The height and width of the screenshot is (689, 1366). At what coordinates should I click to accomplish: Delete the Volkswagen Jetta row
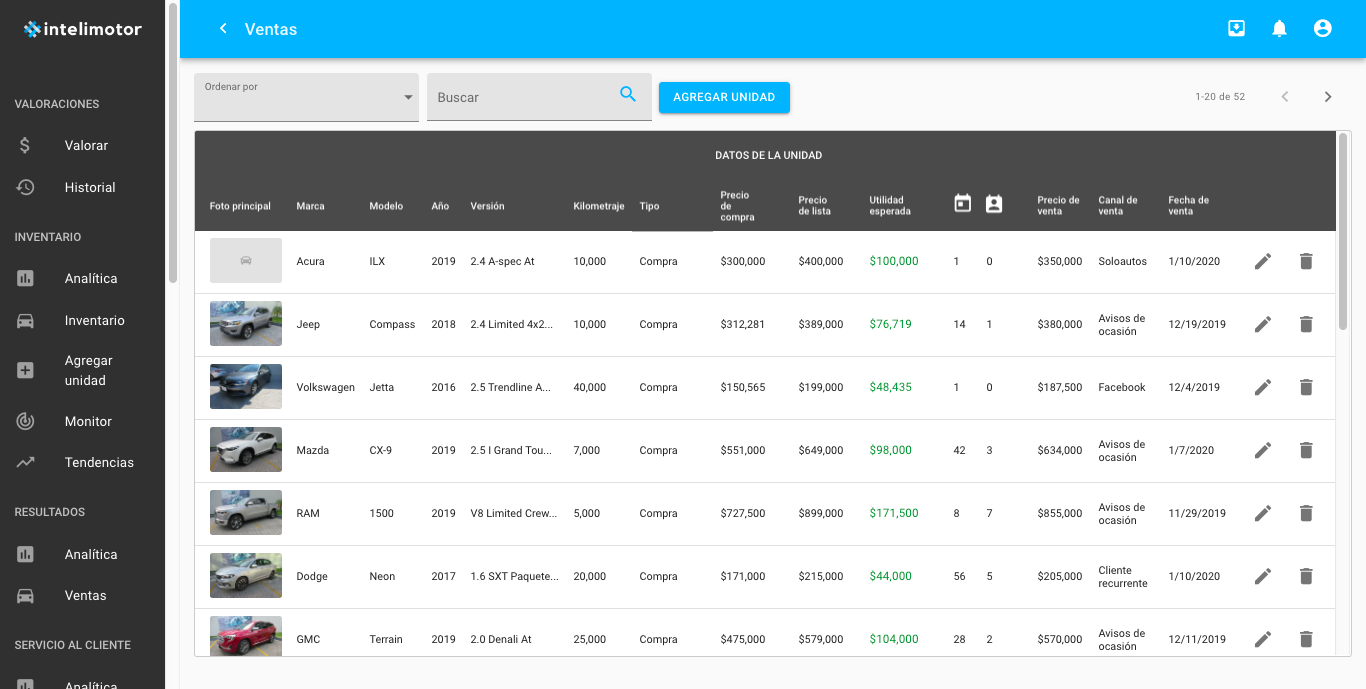pyautogui.click(x=1305, y=387)
